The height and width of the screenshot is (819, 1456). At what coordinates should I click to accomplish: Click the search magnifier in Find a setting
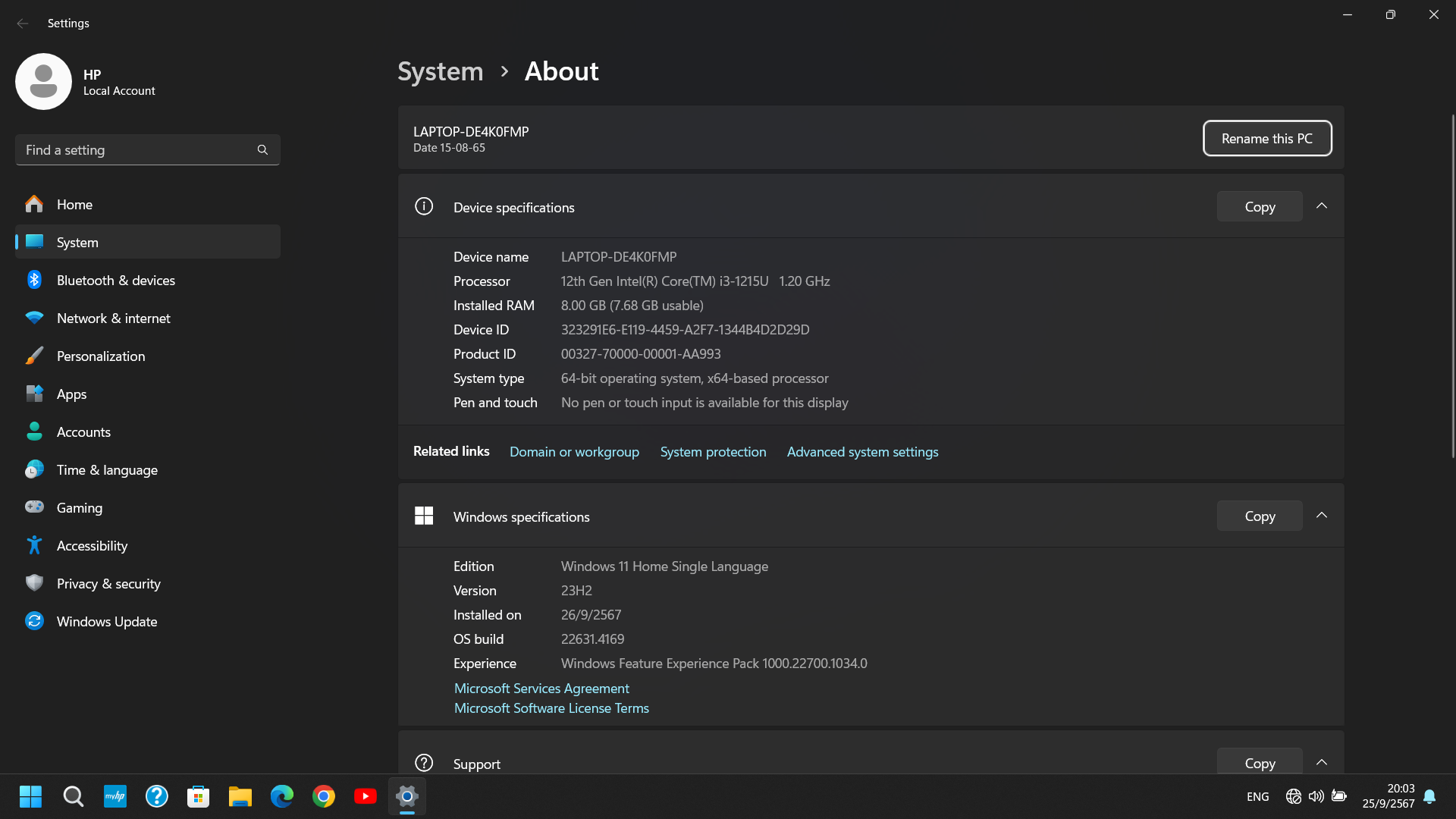point(262,150)
